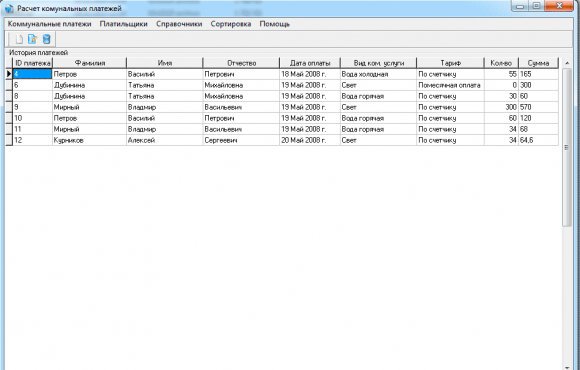Viewport: 580px width, 370px height.
Task: Click the Фамилия column header
Action: pos(90,63)
